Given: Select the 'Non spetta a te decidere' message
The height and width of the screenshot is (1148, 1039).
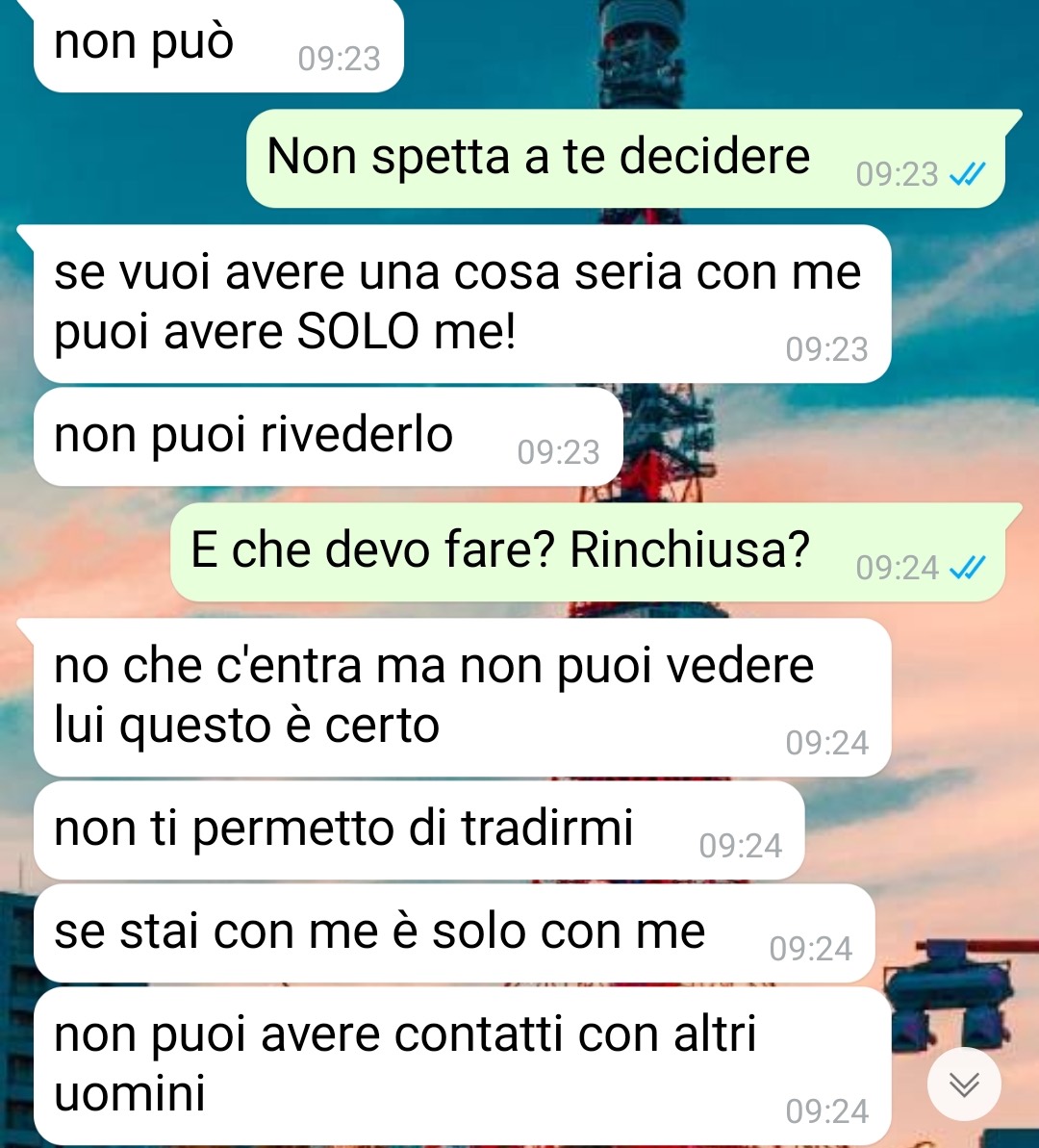Looking at the screenshot, I should [626, 158].
